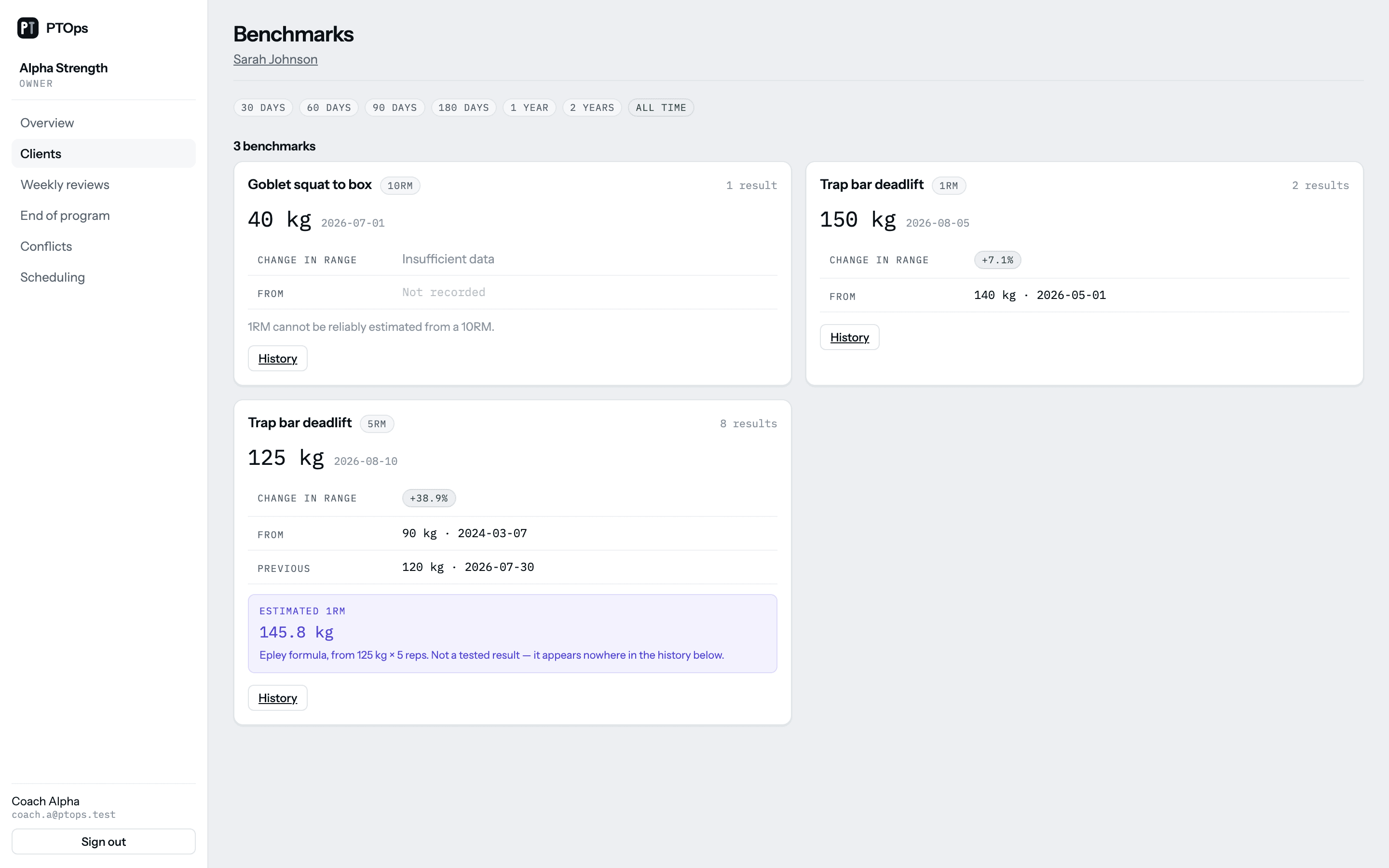This screenshot has height=868, width=1389.
Task: Click the 2 results count label
Action: (1320, 186)
